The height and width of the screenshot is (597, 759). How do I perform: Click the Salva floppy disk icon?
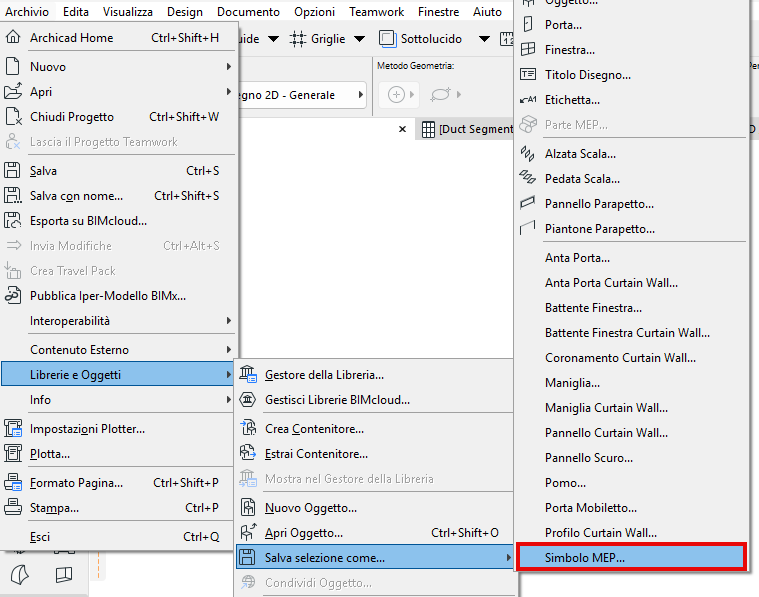coord(12,170)
